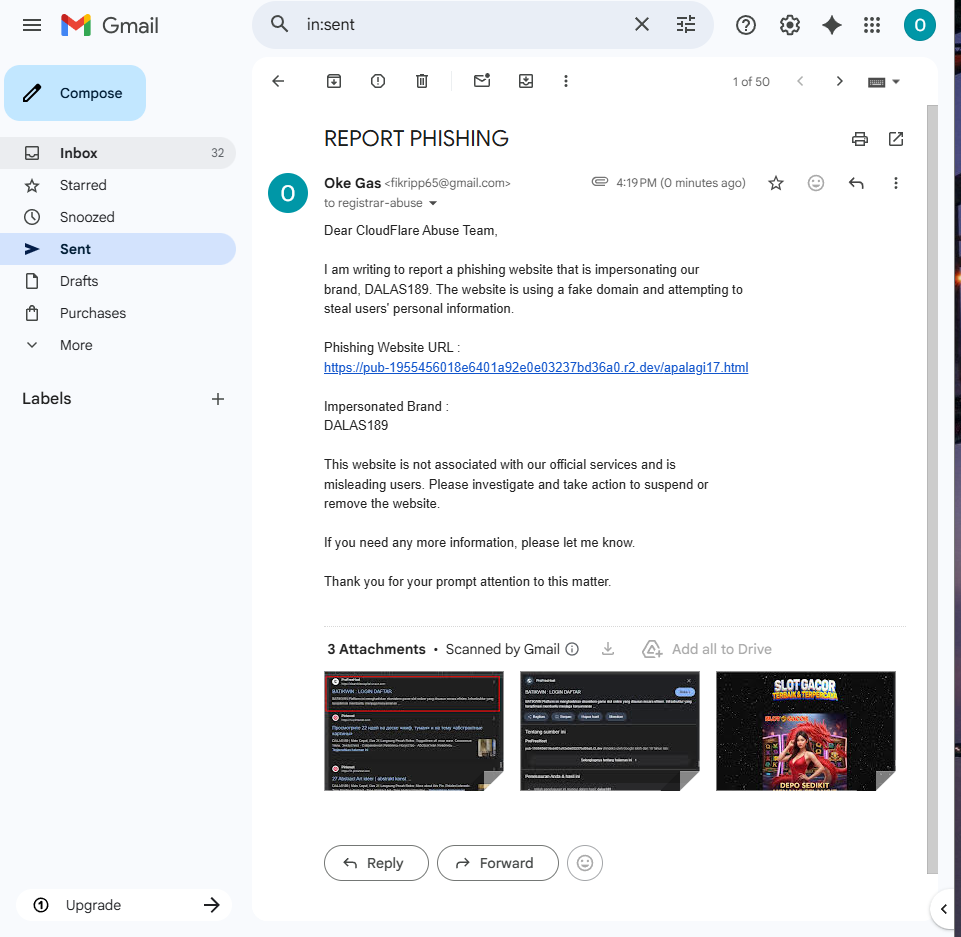Screen dimensions: 961x937
Task: Mark the email as unread
Action: click(x=482, y=81)
